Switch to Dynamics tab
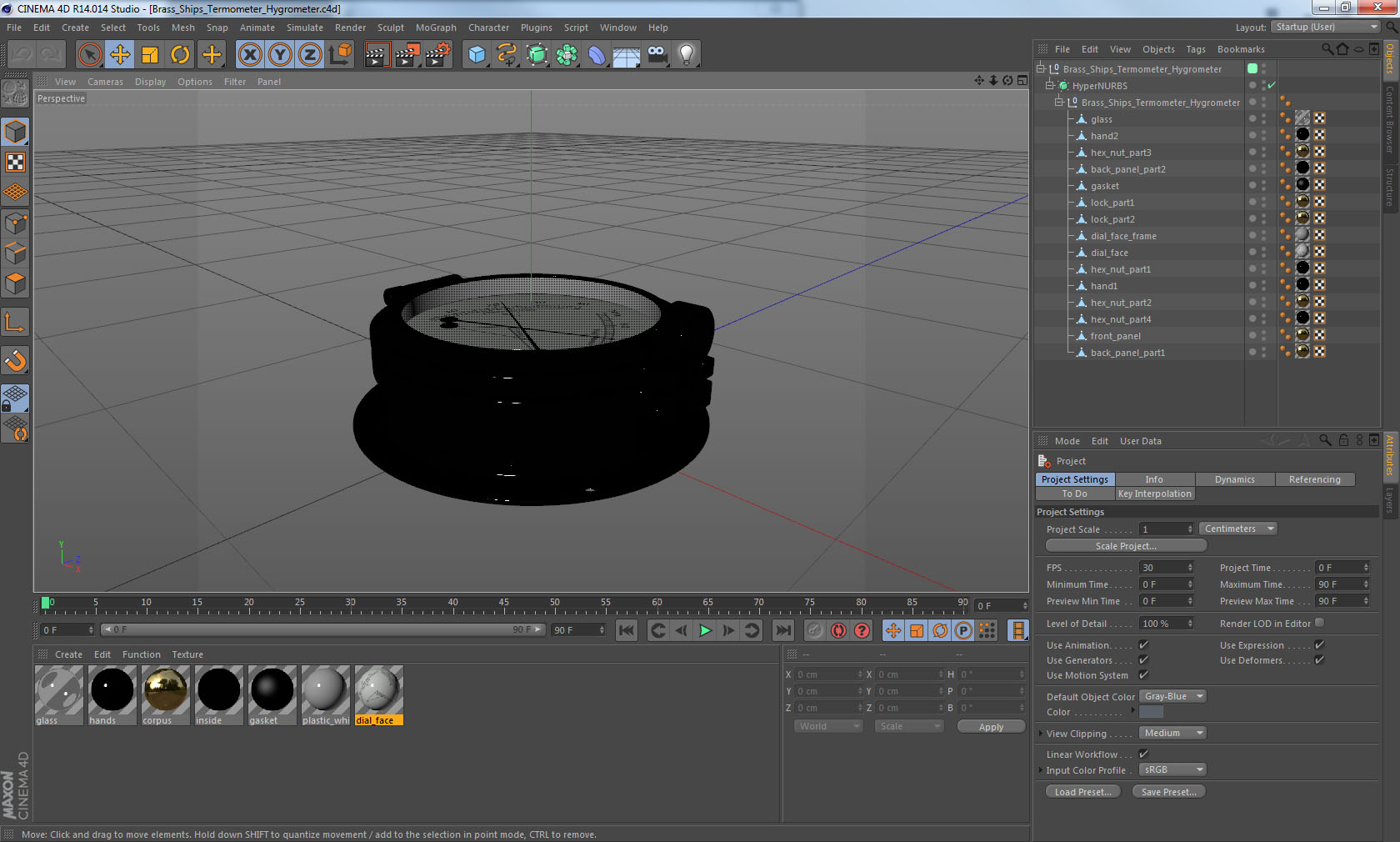This screenshot has width=1400, height=842. 1234,479
